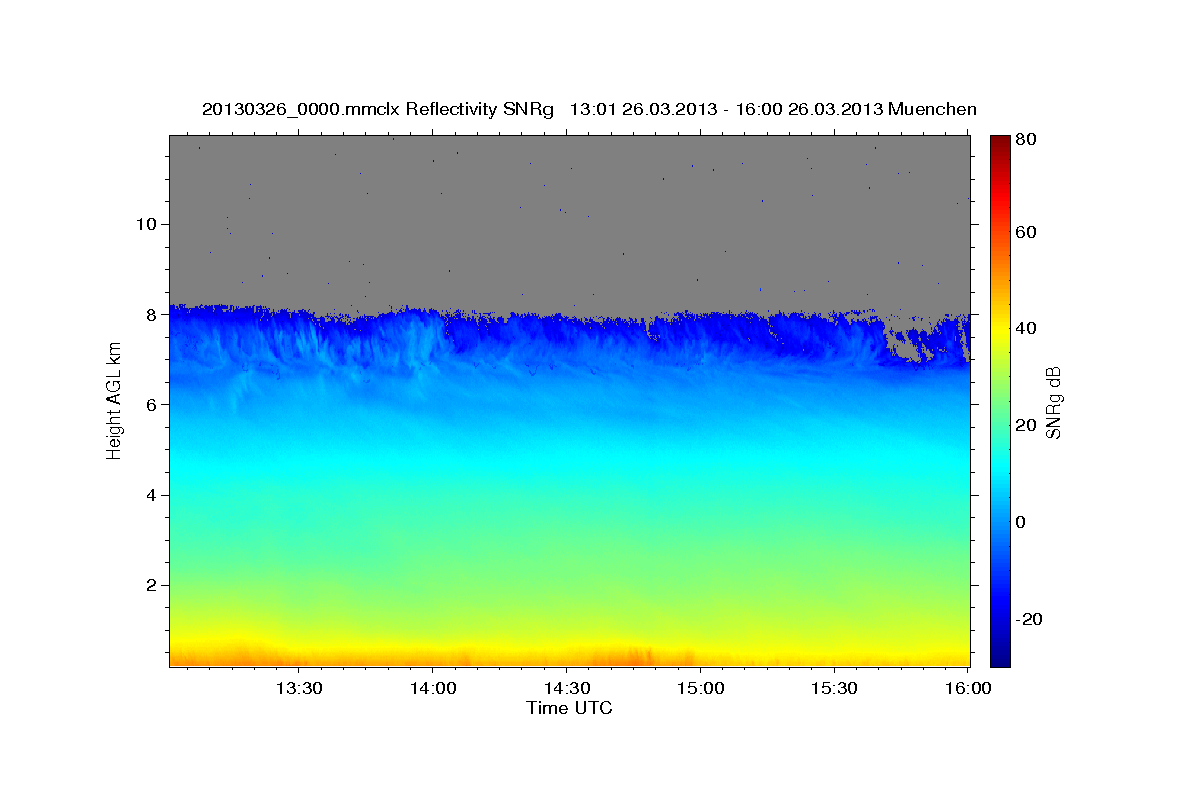Click the 15:30 time tick label
Image resolution: width=1200 pixels, height=800 pixels.
(x=834, y=688)
